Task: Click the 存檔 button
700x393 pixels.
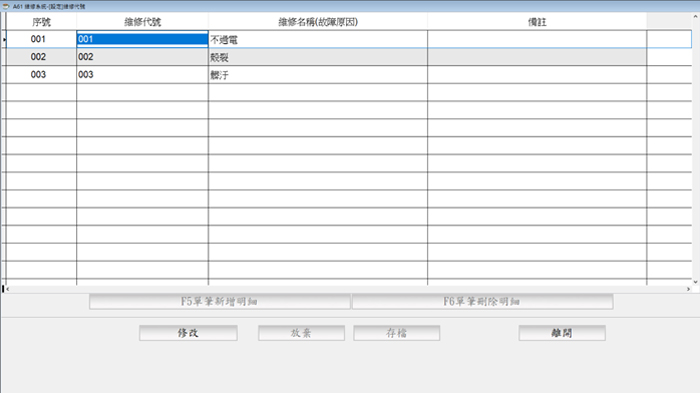Action: [x=396, y=333]
